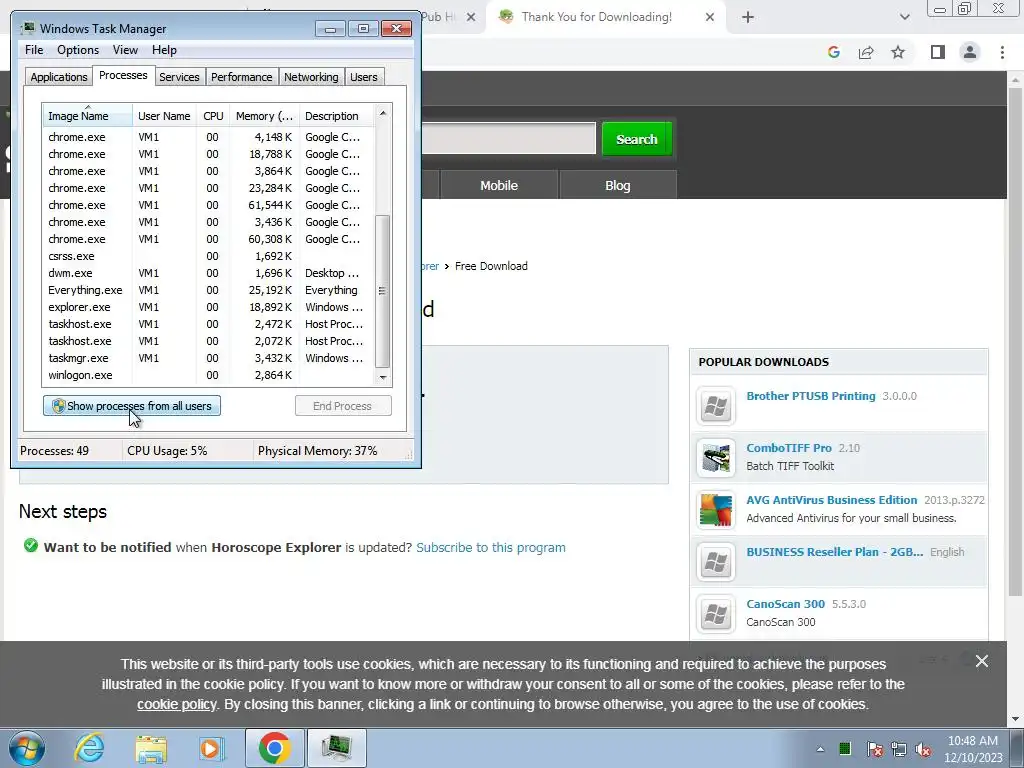The image size is (1024, 768).
Task: Select explorer.exe process row
Action: coord(208,307)
